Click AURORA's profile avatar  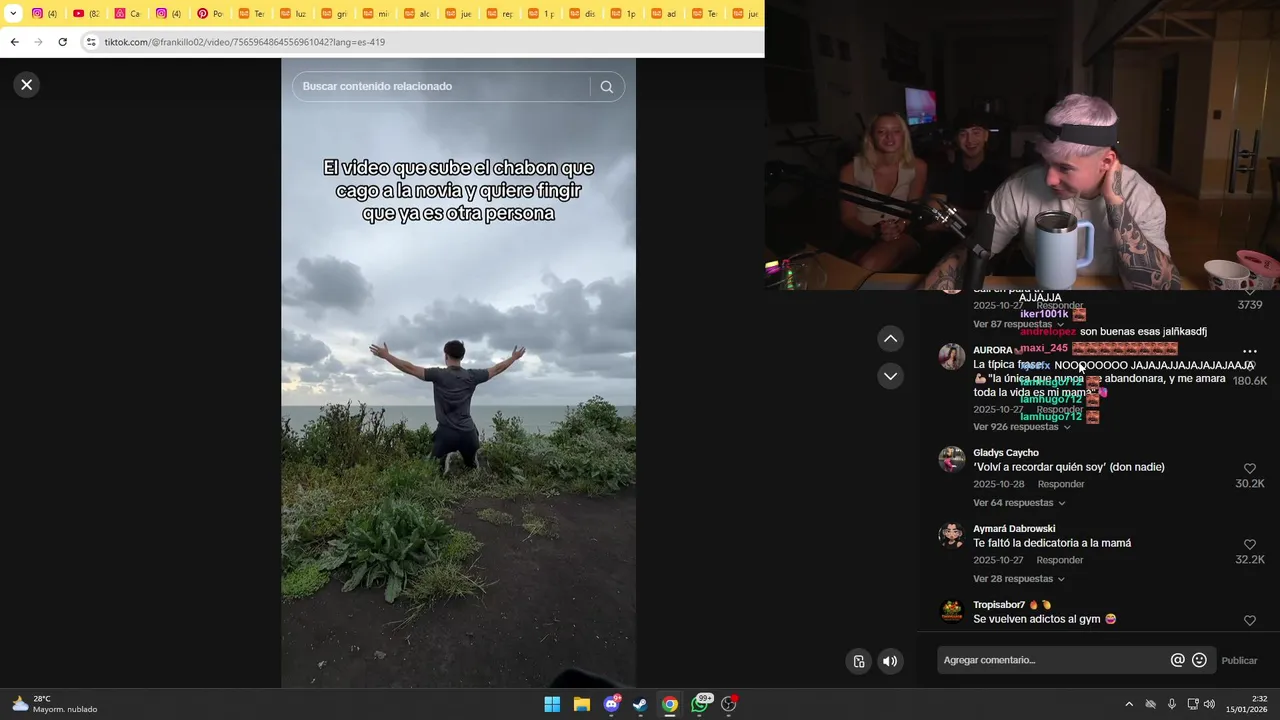click(951, 356)
